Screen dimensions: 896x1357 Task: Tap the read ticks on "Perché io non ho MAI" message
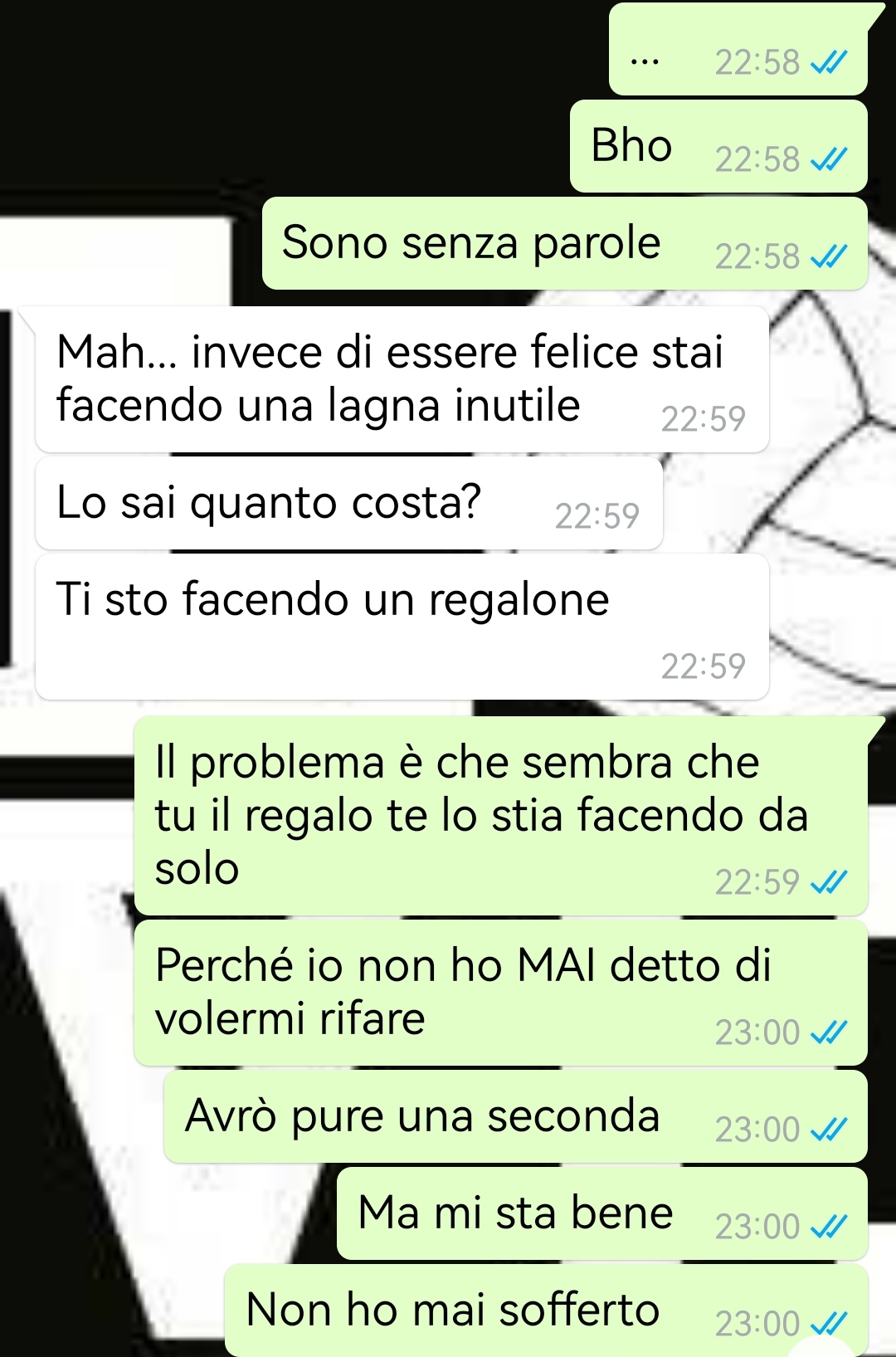829,1032
